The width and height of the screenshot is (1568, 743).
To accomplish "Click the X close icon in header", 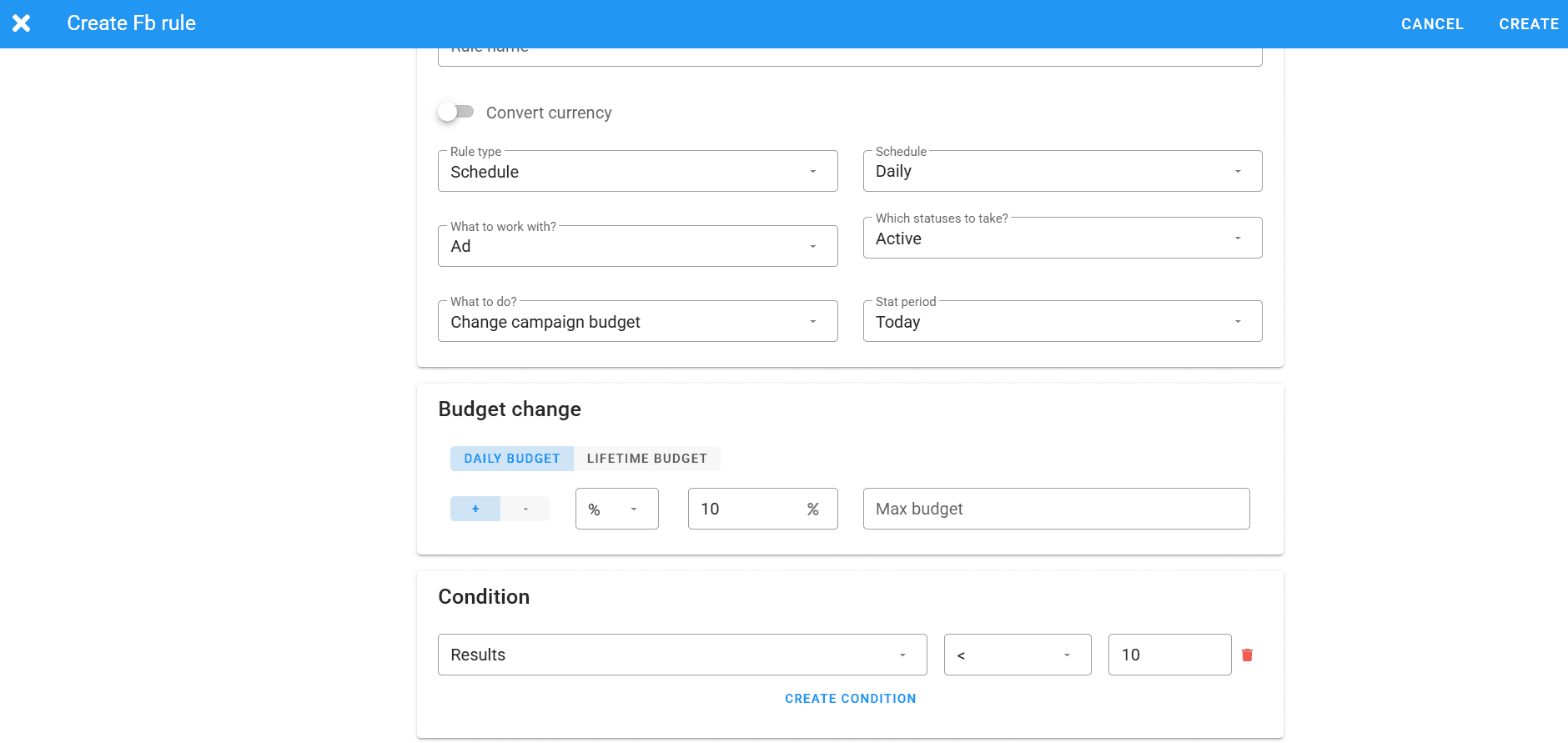I will click(x=22, y=23).
